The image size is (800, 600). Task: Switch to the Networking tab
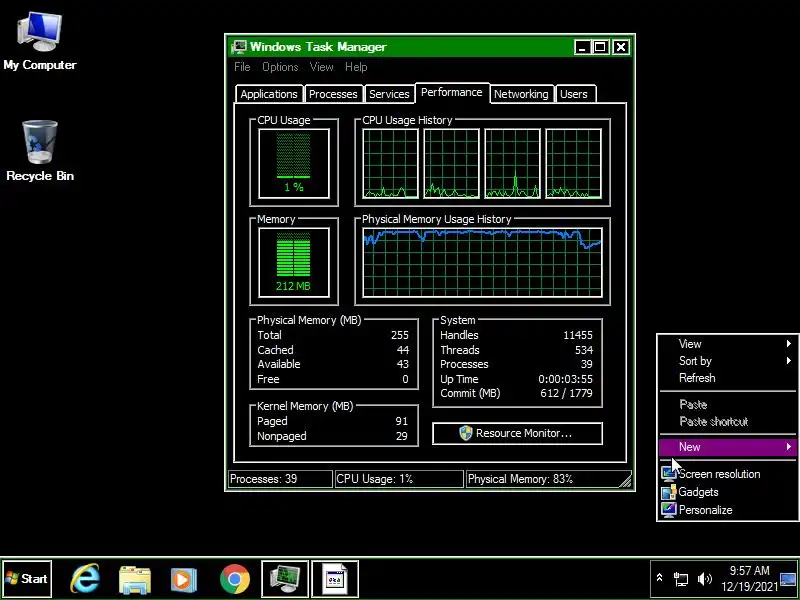[521, 94]
